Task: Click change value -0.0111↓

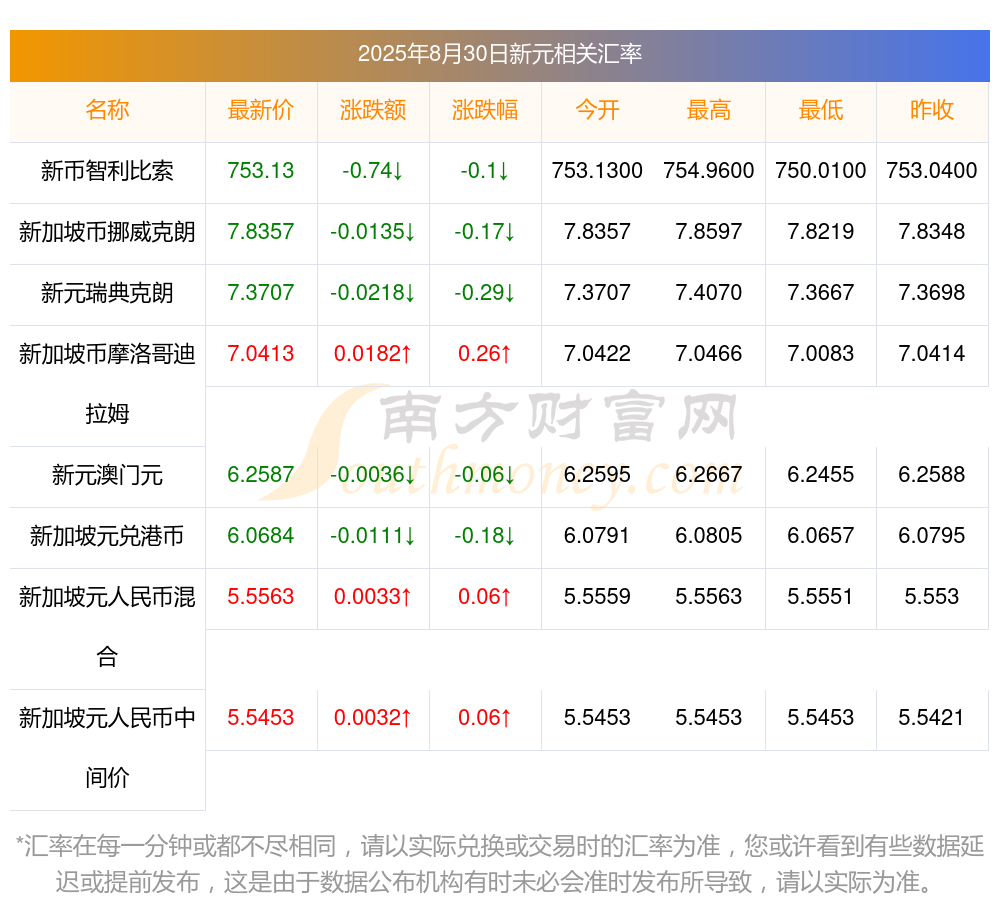Action: pos(373,536)
